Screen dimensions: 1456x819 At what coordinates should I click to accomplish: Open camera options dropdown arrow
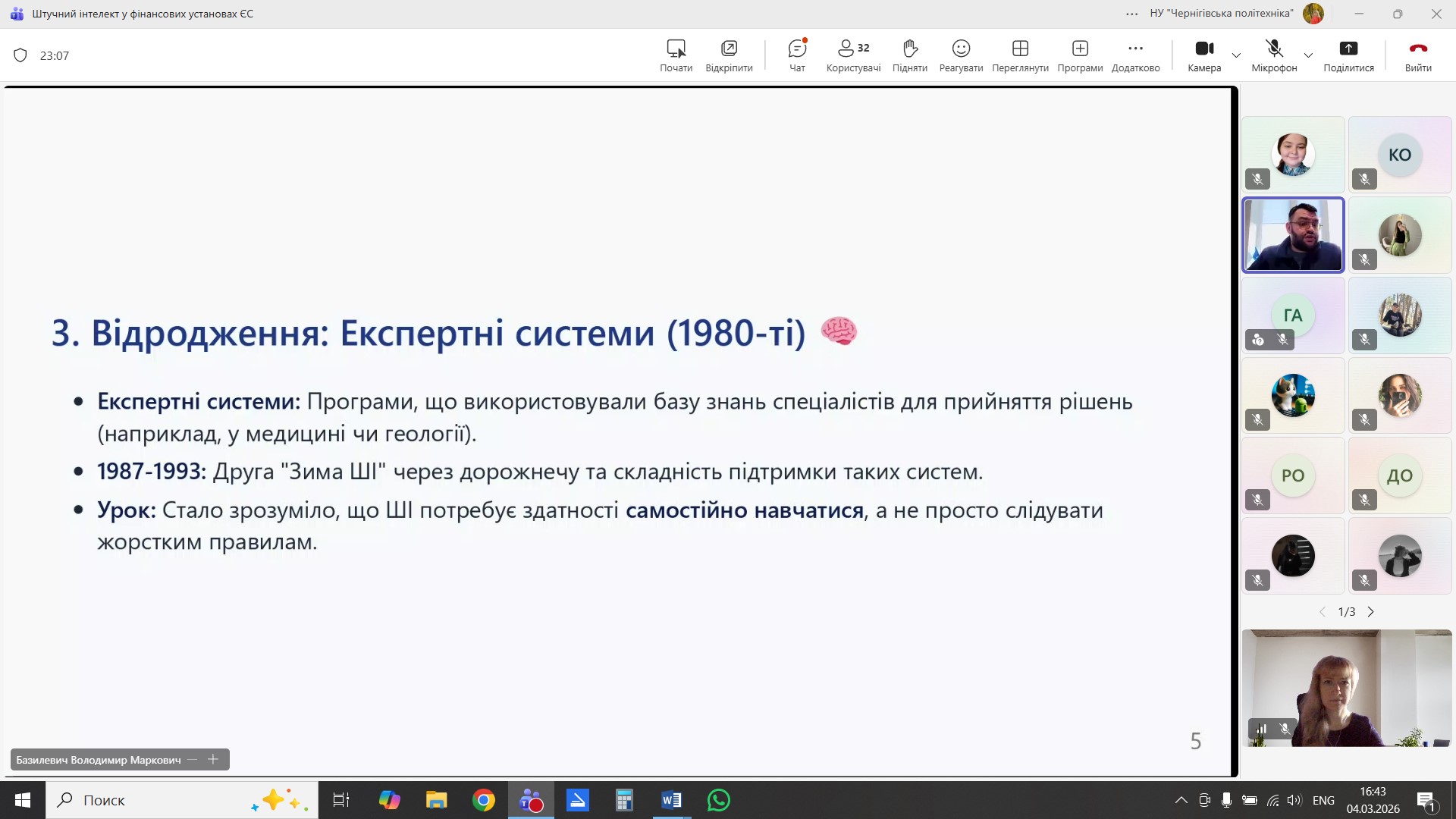[1237, 55]
